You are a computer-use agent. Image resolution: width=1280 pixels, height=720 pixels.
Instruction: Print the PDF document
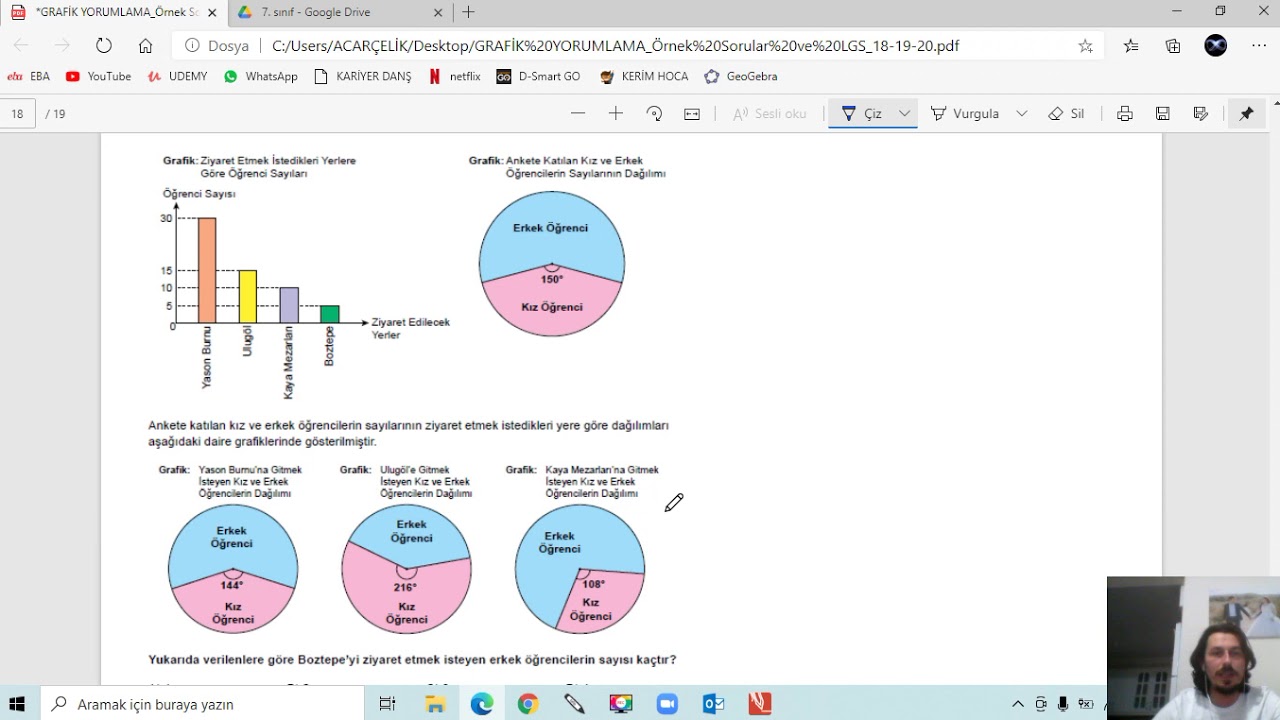point(1125,114)
